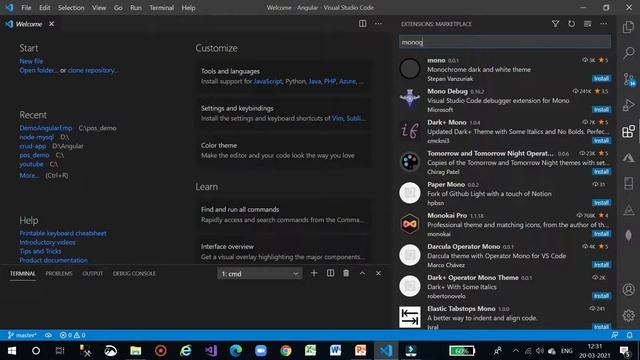This screenshot has width=640, height=360.
Task: Close the terminal panel
Action: tap(378, 273)
